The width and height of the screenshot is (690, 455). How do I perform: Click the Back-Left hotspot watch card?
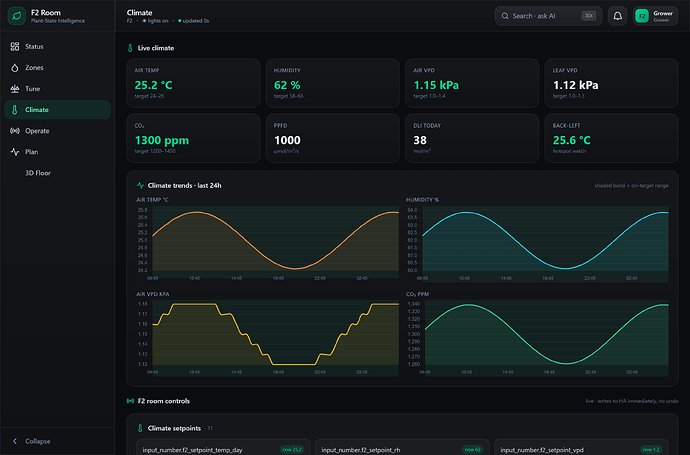point(612,138)
